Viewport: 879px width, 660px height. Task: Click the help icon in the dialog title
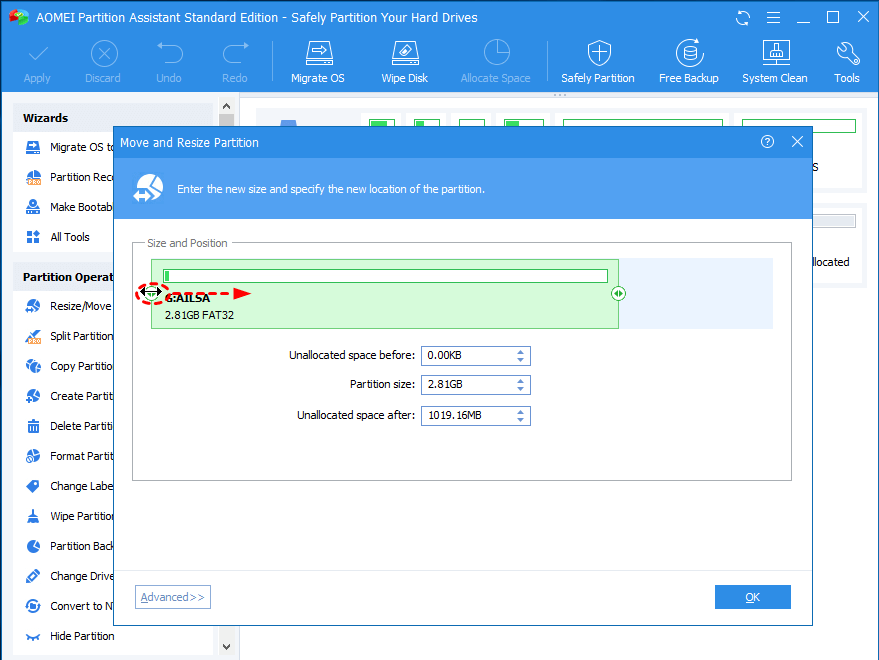click(767, 143)
